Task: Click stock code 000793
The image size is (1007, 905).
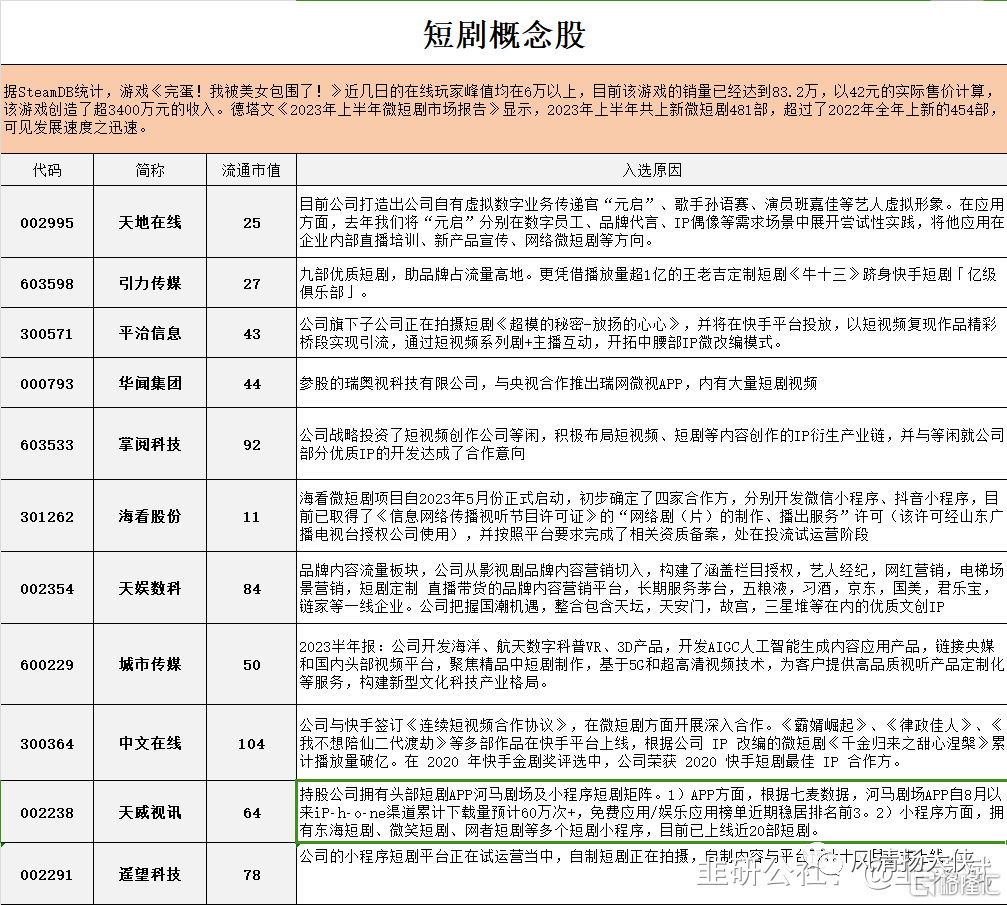Action: (47, 383)
